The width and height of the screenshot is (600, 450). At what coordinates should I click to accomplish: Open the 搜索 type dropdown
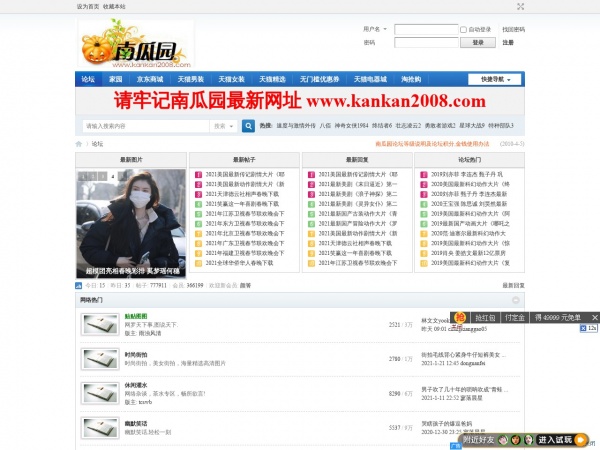(x=224, y=126)
